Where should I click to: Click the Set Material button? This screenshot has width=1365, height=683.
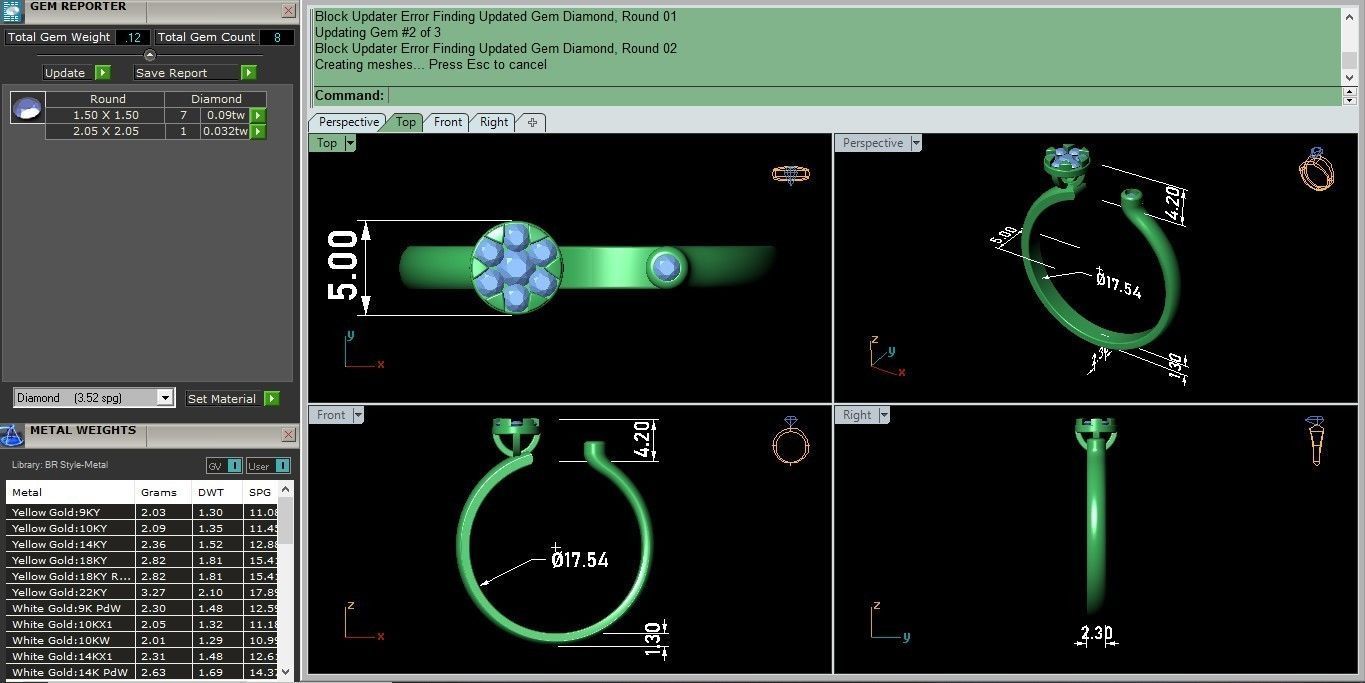tap(222, 398)
